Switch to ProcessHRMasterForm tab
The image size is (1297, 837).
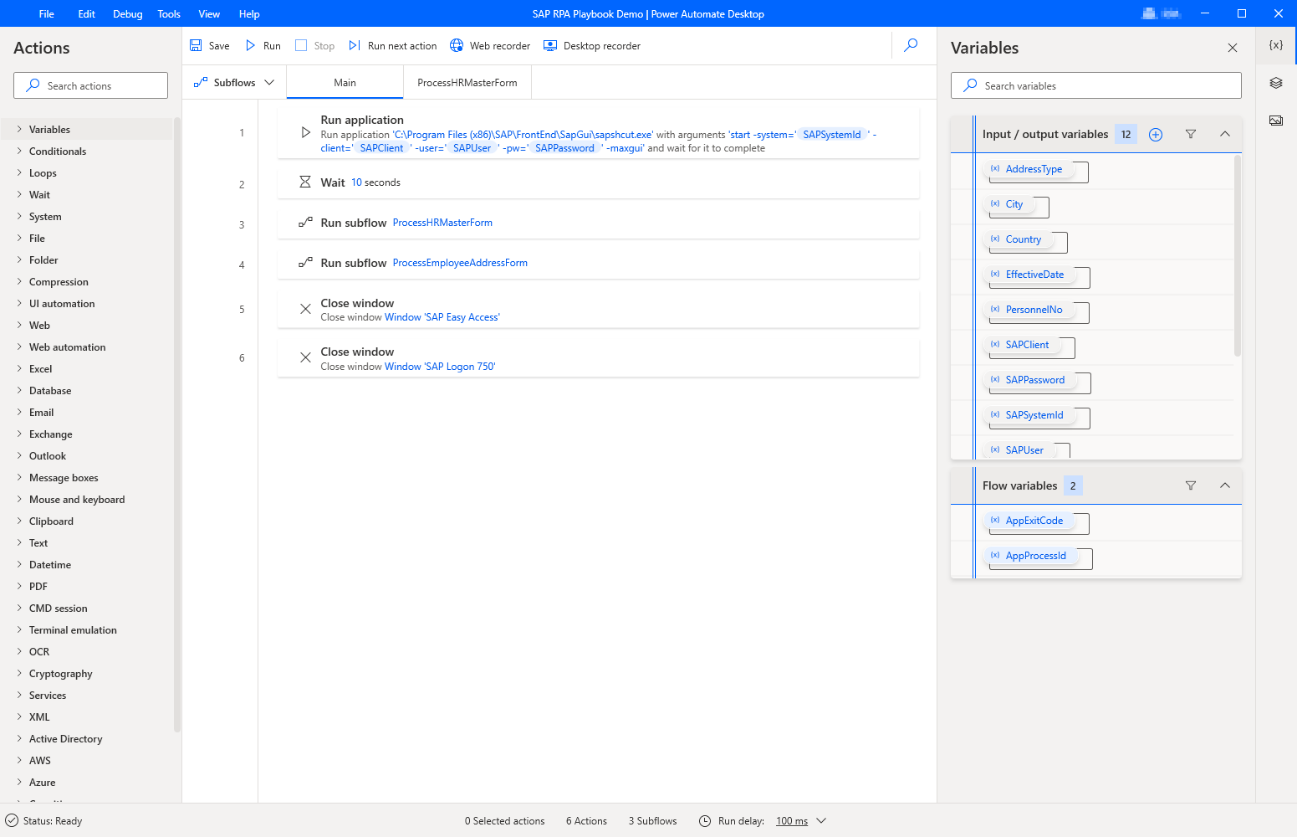point(467,83)
